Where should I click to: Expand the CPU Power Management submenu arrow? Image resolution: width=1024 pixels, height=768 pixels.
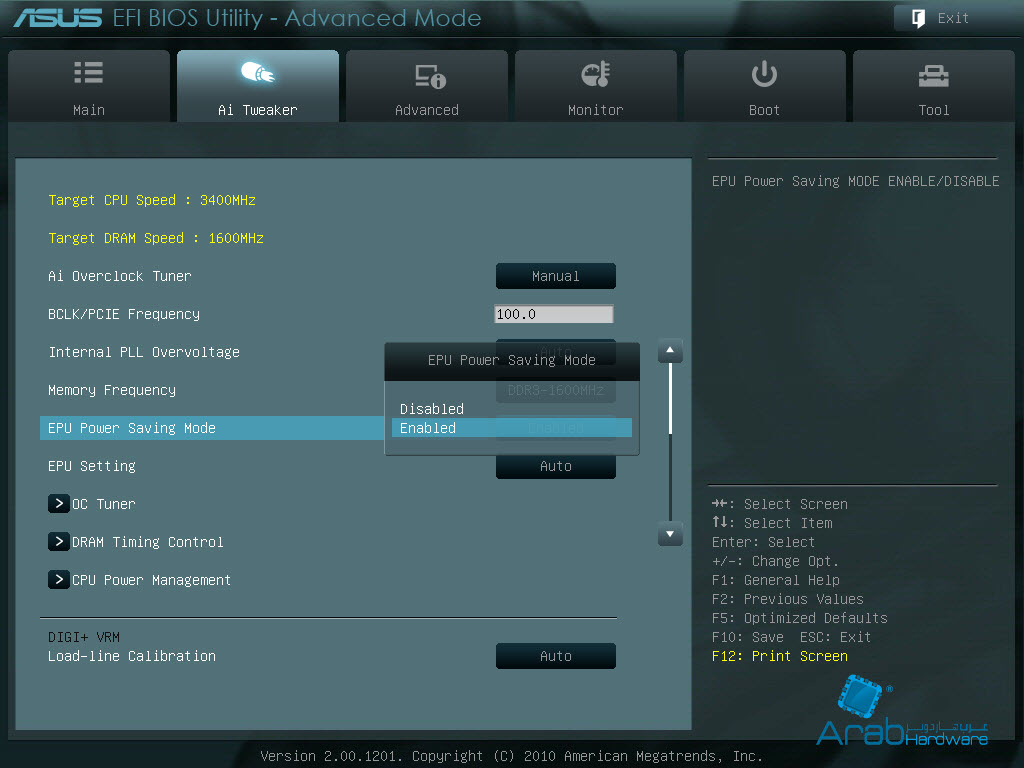click(x=59, y=579)
